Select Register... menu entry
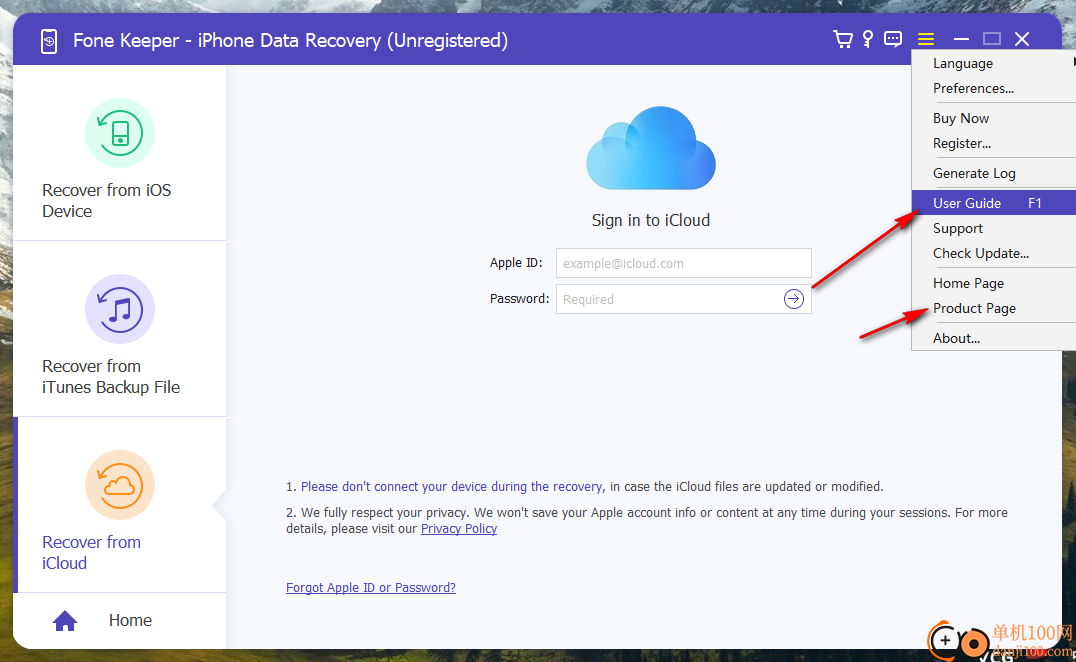Viewport: 1076px width, 662px height. point(994,143)
